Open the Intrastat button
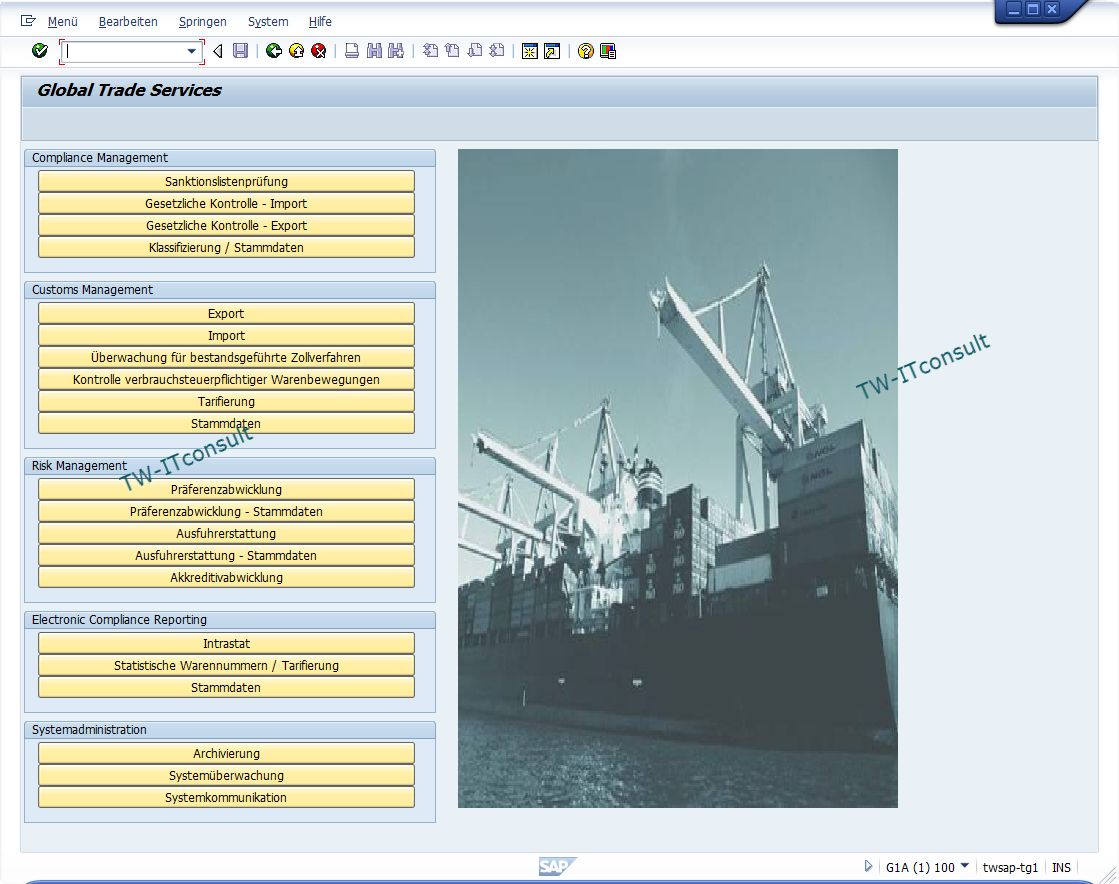This screenshot has width=1119, height=884. (x=226, y=643)
